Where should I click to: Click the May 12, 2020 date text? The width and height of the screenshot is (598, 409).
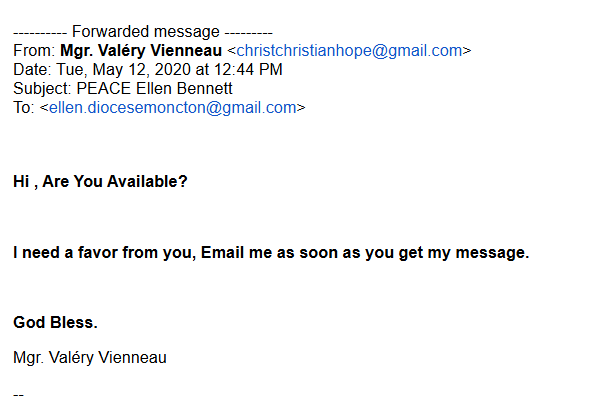pos(141,70)
